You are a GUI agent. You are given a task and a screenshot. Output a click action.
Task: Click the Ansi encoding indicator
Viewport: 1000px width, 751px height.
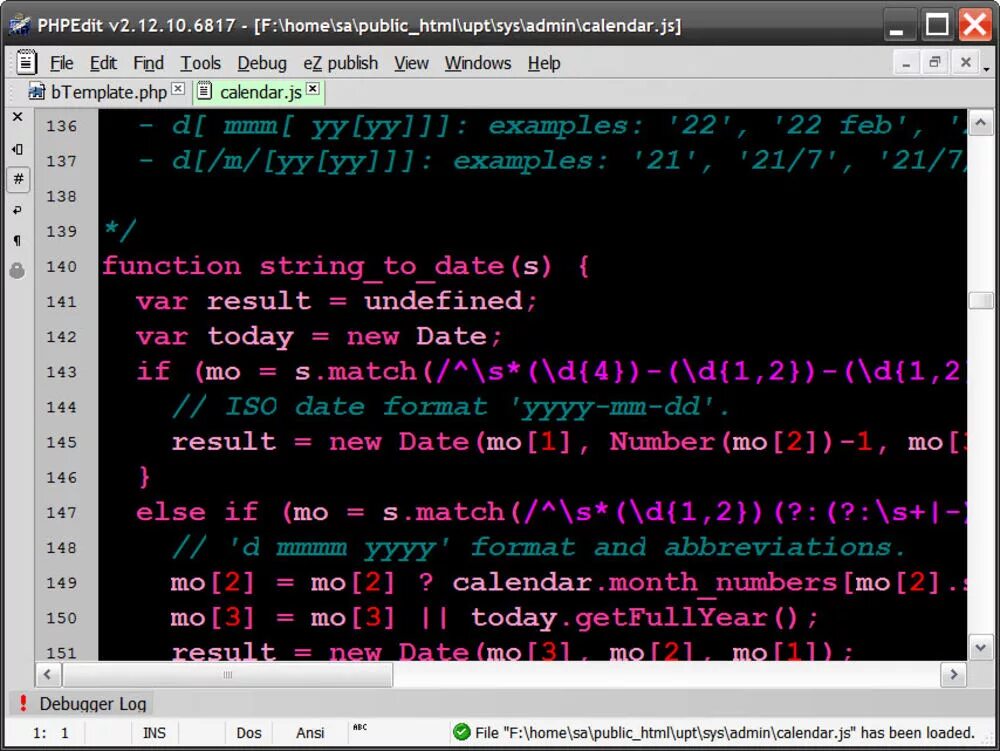click(310, 733)
